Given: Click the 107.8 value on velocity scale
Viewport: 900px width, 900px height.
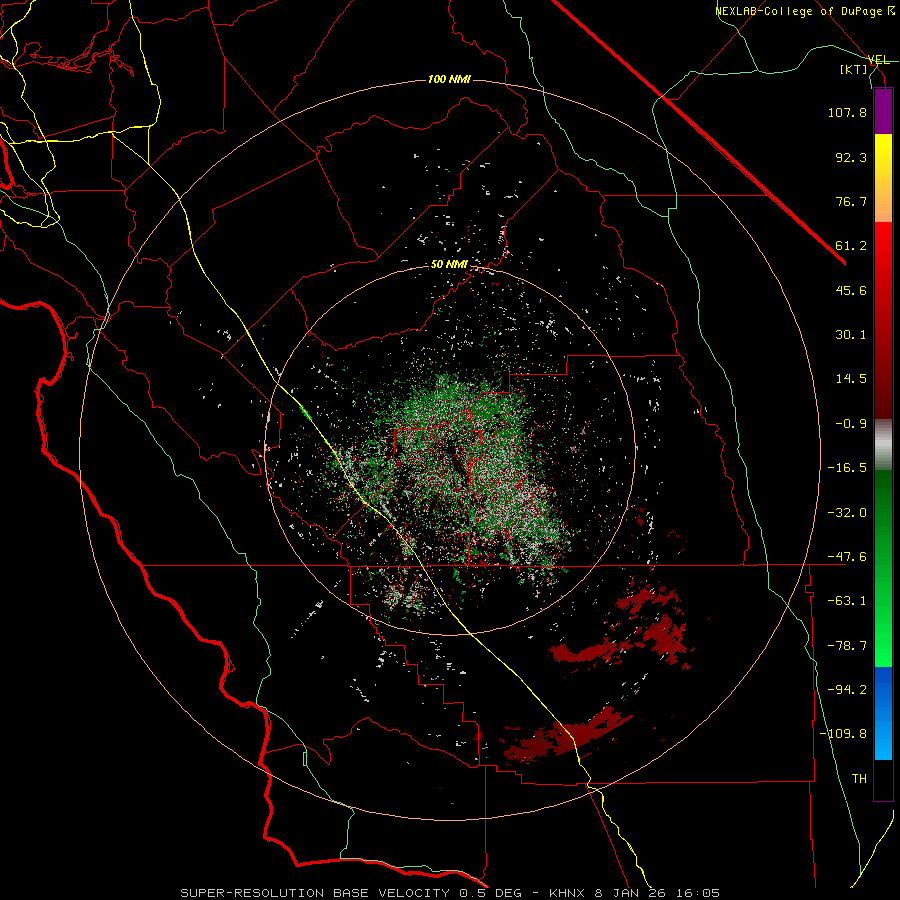Looking at the screenshot, I should tap(847, 112).
